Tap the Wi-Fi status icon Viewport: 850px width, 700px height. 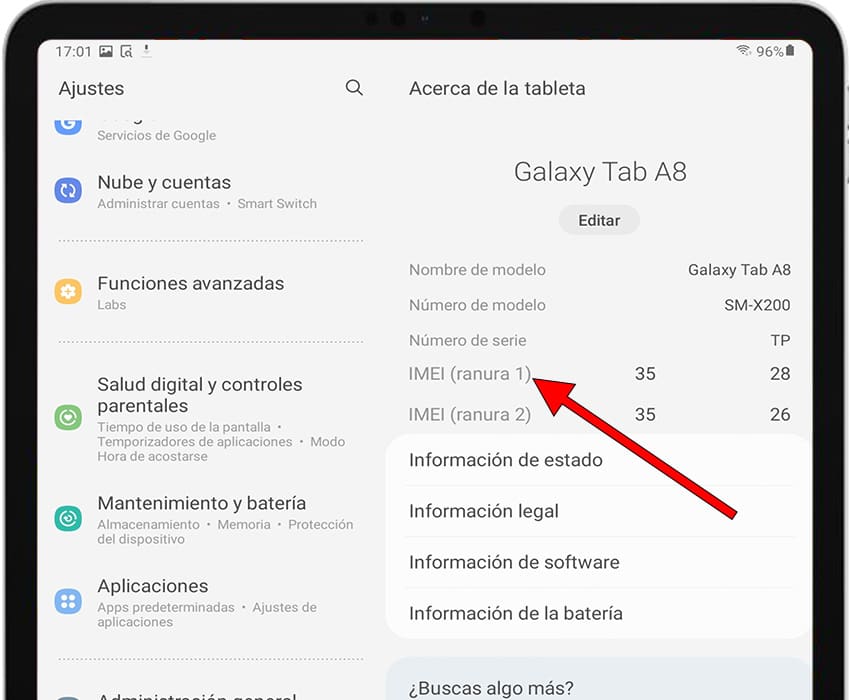point(744,51)
